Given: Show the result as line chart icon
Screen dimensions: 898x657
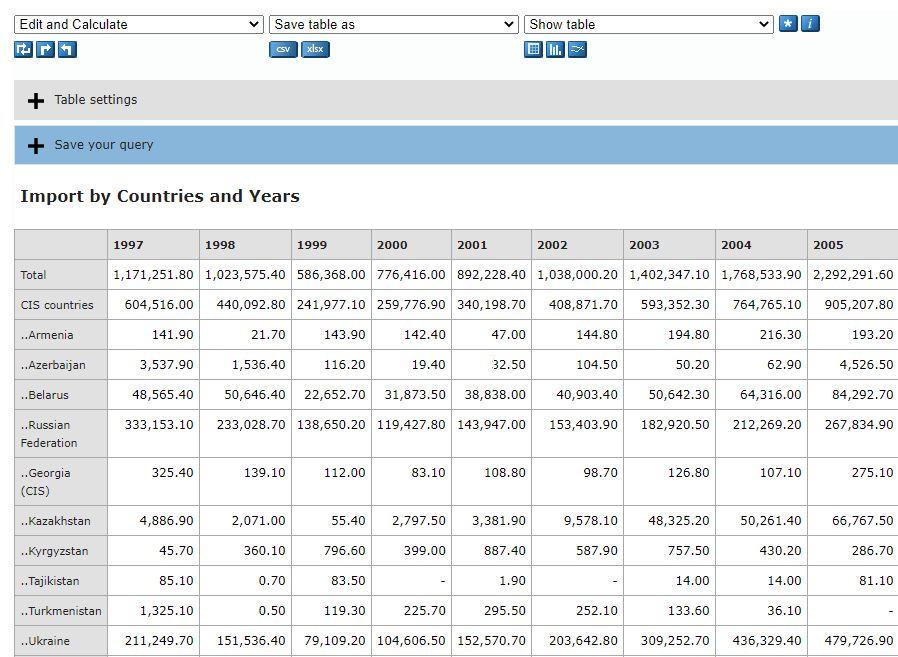Looking at the screenshot, I should (577, 50).
